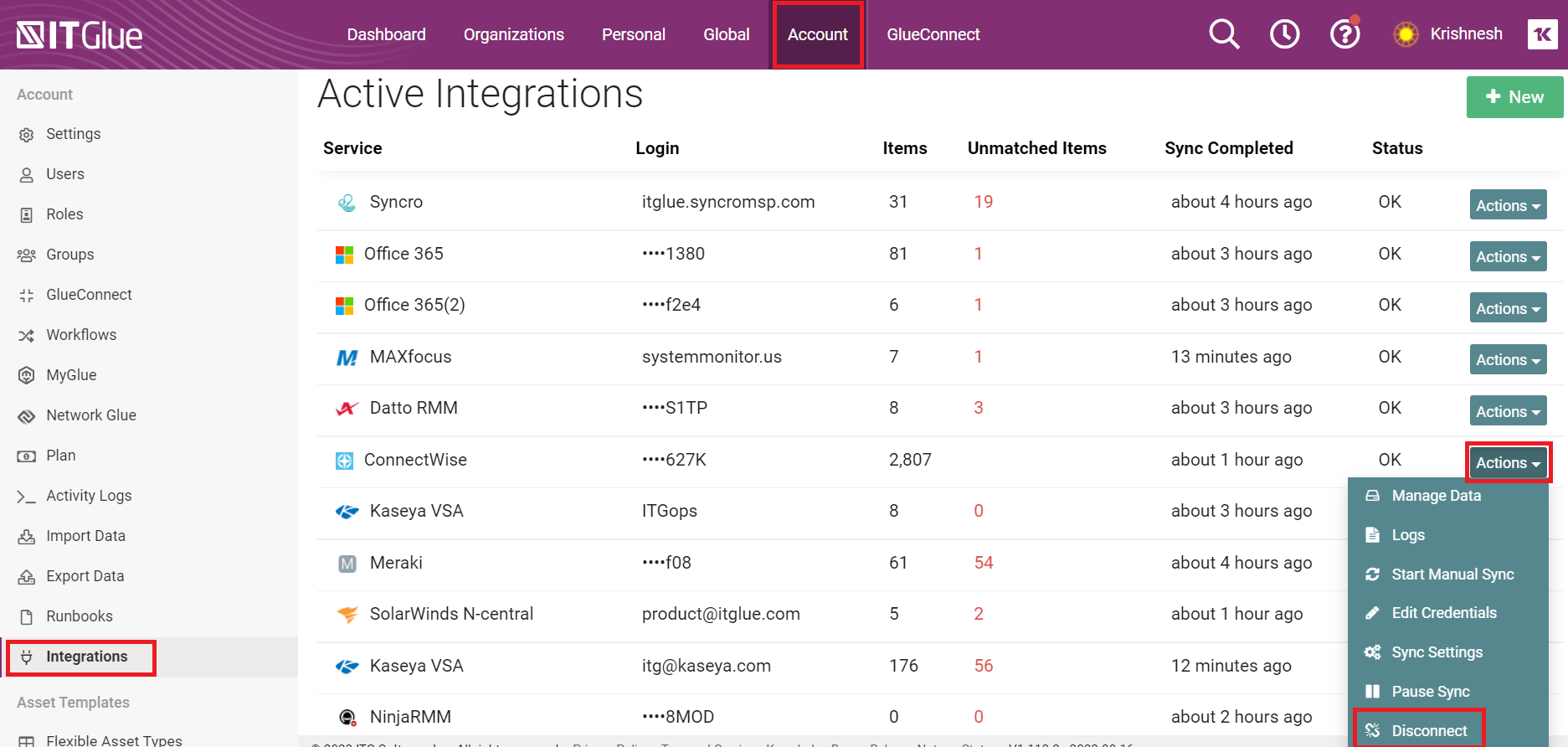Click the Export Data icon in sidebar

27,577
